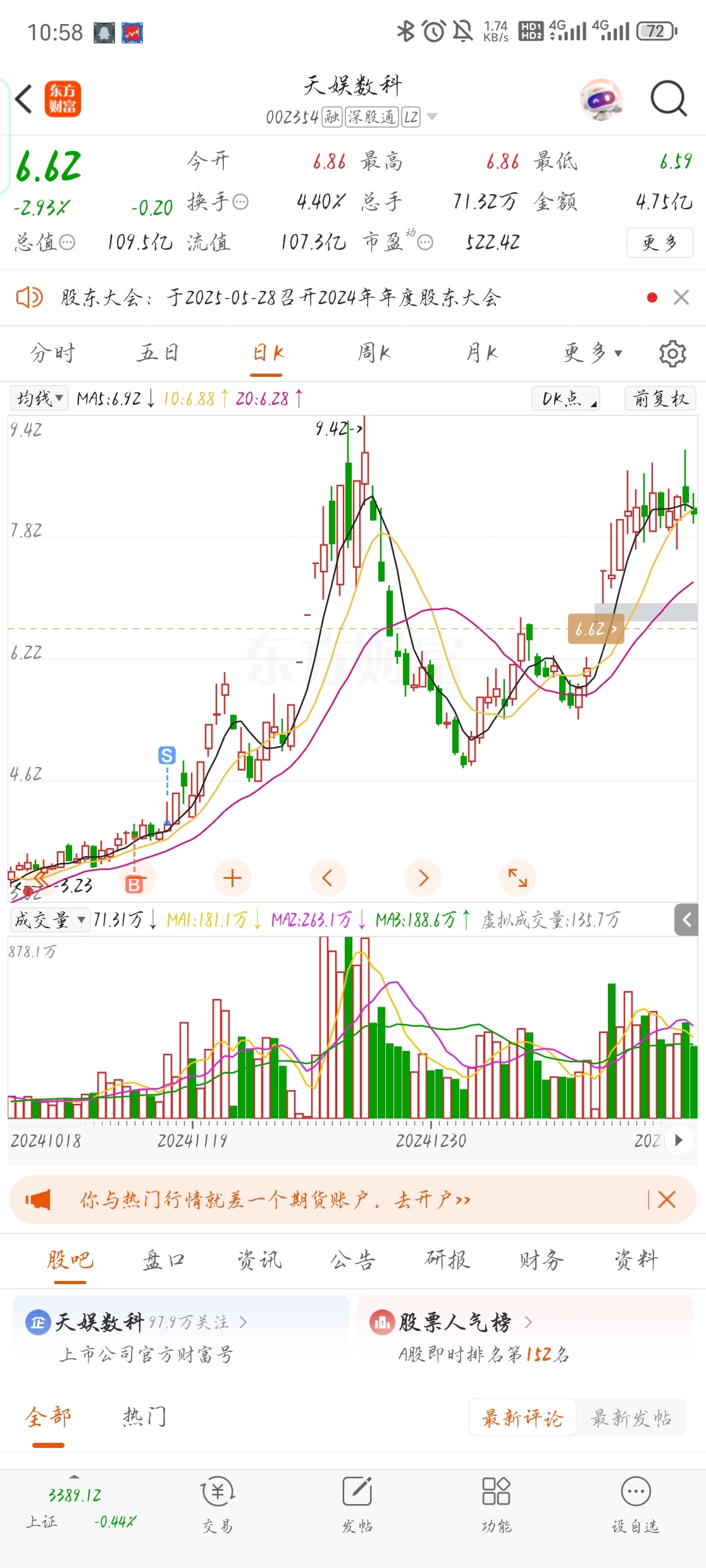This screenshot has width=706, height=1568.
Task: Select the 股吧 tab
Action: 70,1260
